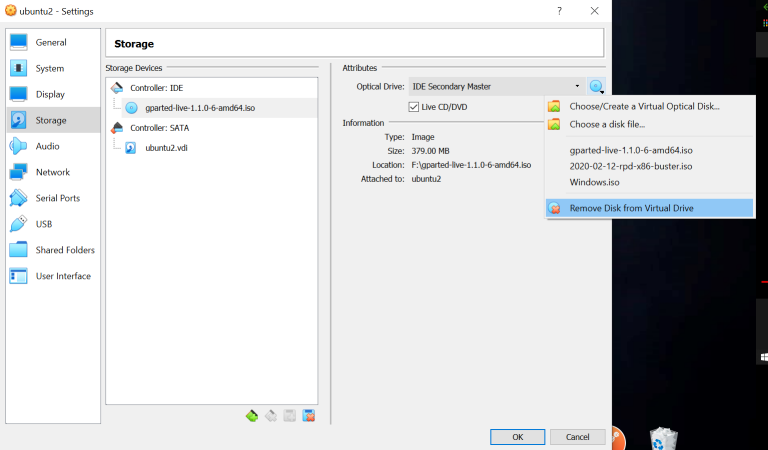This screenshot has width=768, height=450.
Task: Open the USB settings category
Action: pos(44,224)
